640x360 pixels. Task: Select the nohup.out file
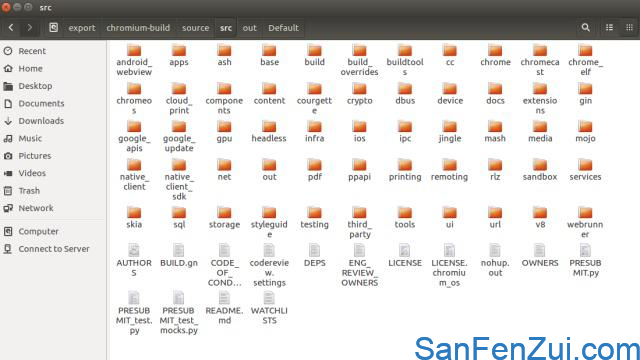tap(495, 260)
